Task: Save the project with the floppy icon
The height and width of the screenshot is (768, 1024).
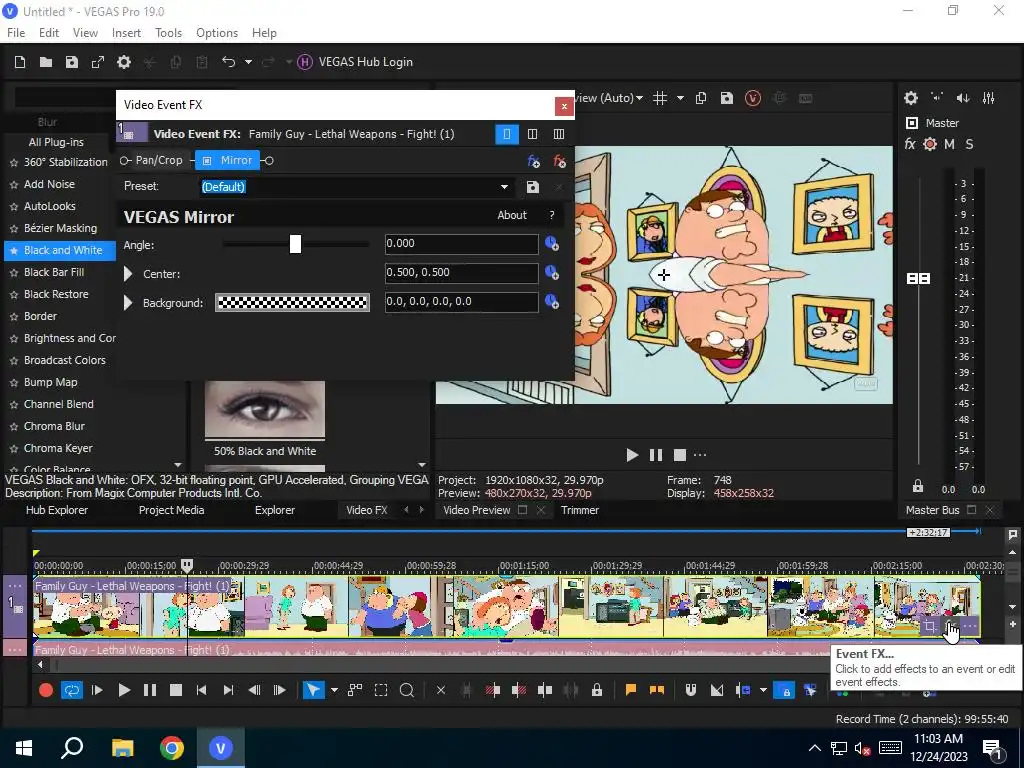Action: coord(72,62)
